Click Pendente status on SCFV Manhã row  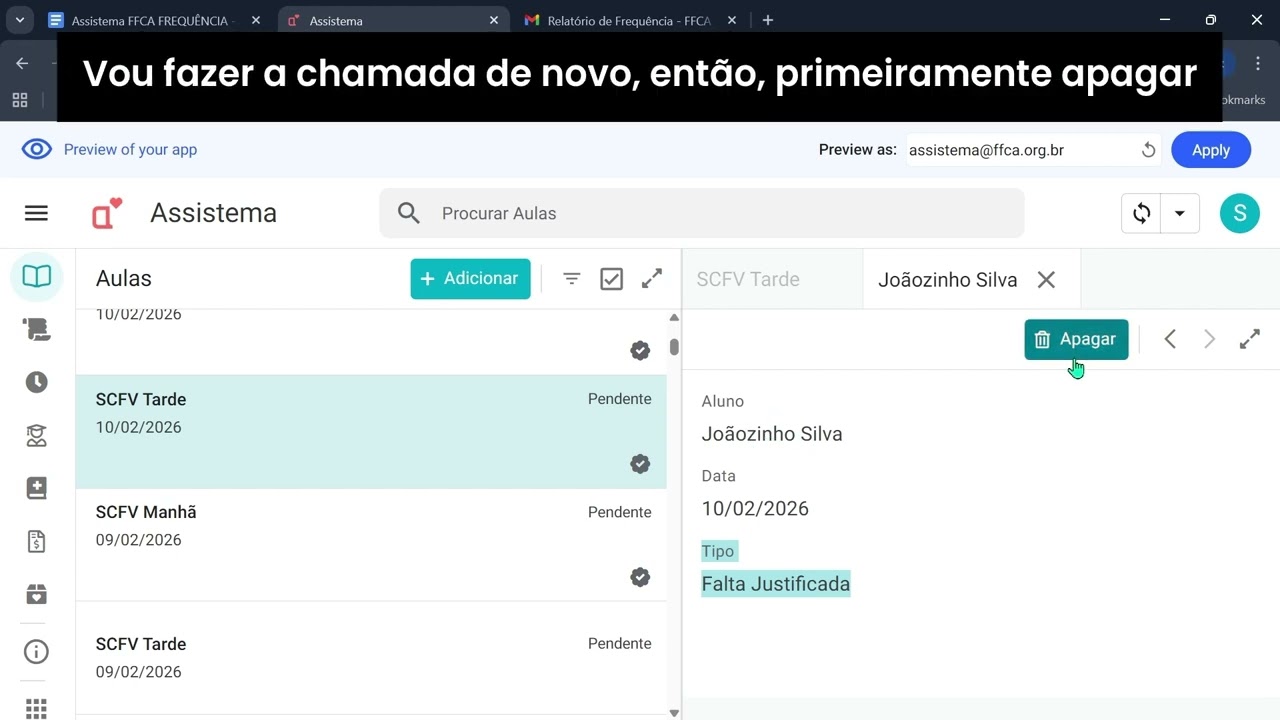619,512
